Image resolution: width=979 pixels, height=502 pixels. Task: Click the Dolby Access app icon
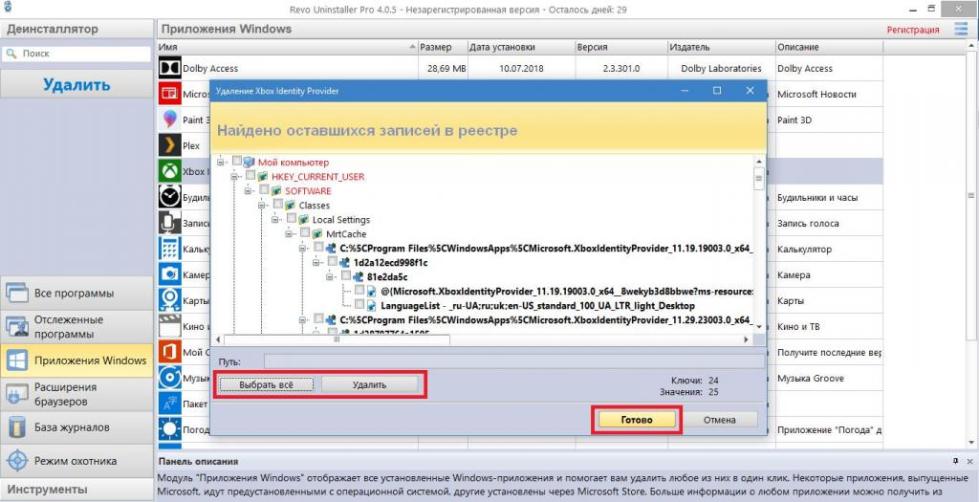tap(169, 68)
